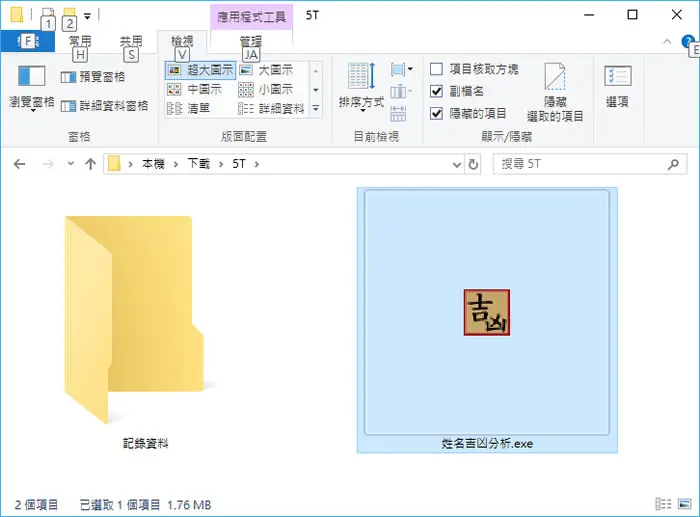
Task: Select 超大圖示 extra large icons layout
Action: click(x=200, y=70)
